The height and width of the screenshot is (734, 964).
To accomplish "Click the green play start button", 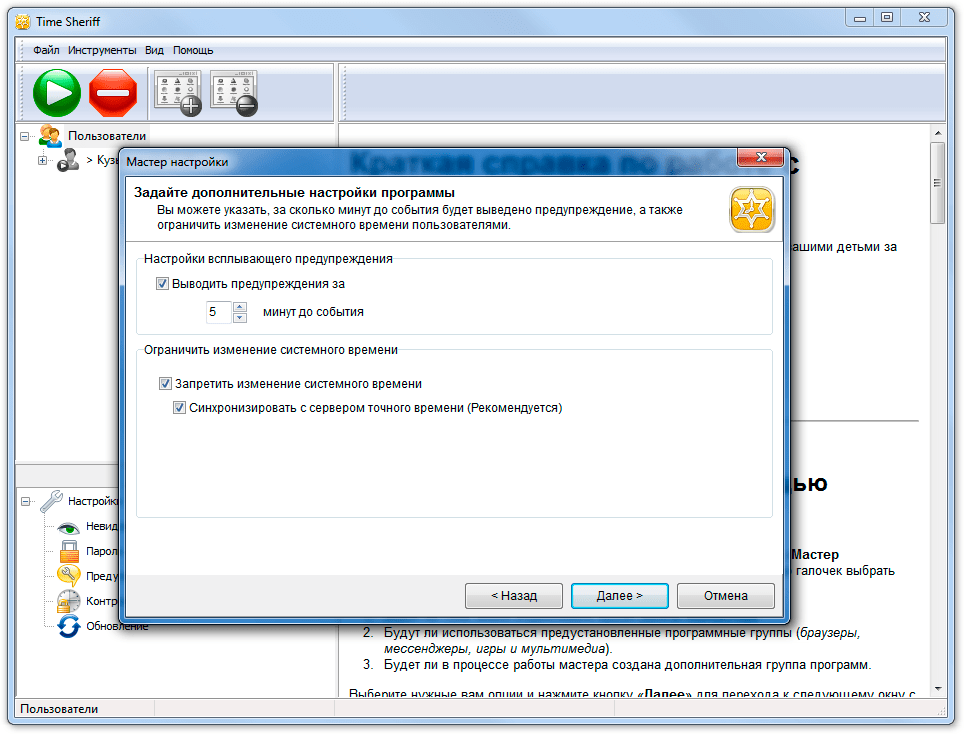I will [x=57, y=93].
